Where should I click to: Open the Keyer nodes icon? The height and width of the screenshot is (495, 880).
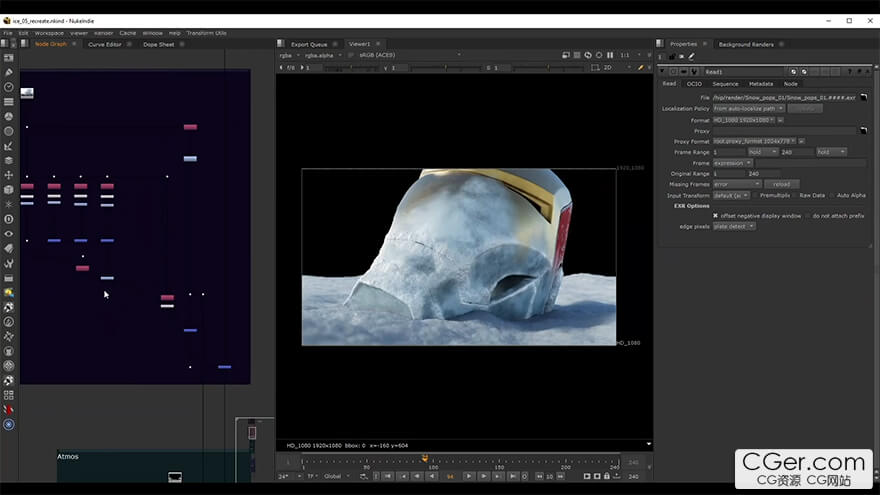pyautogui.click(x=8, y=146)
